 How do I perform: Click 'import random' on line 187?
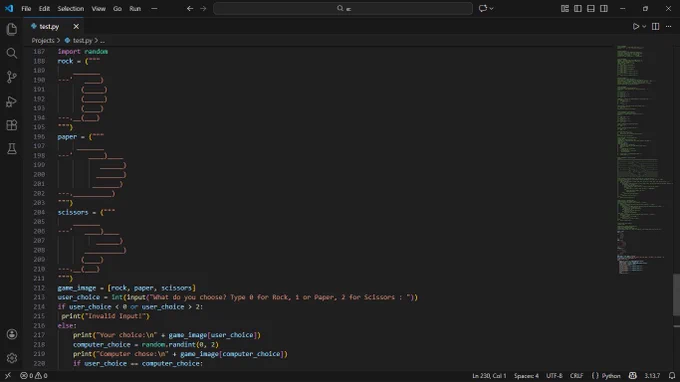coord(83,52)
